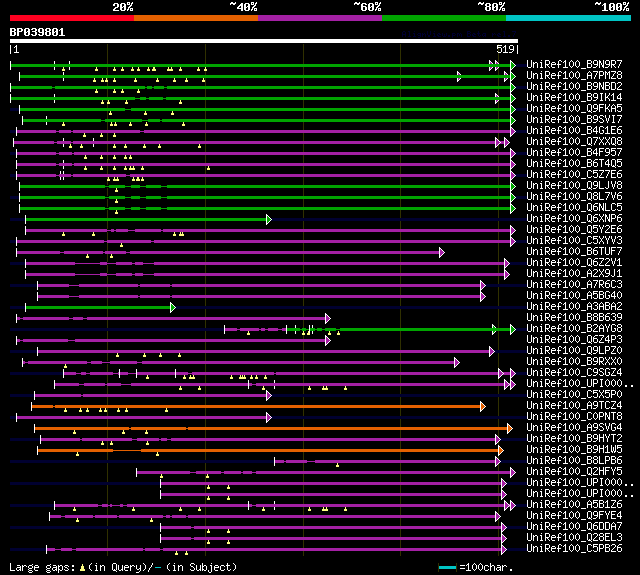Open hit UniRef100_B9IK14 label
The width and height of the screenshot is (640, 575).
pos(574,98)
